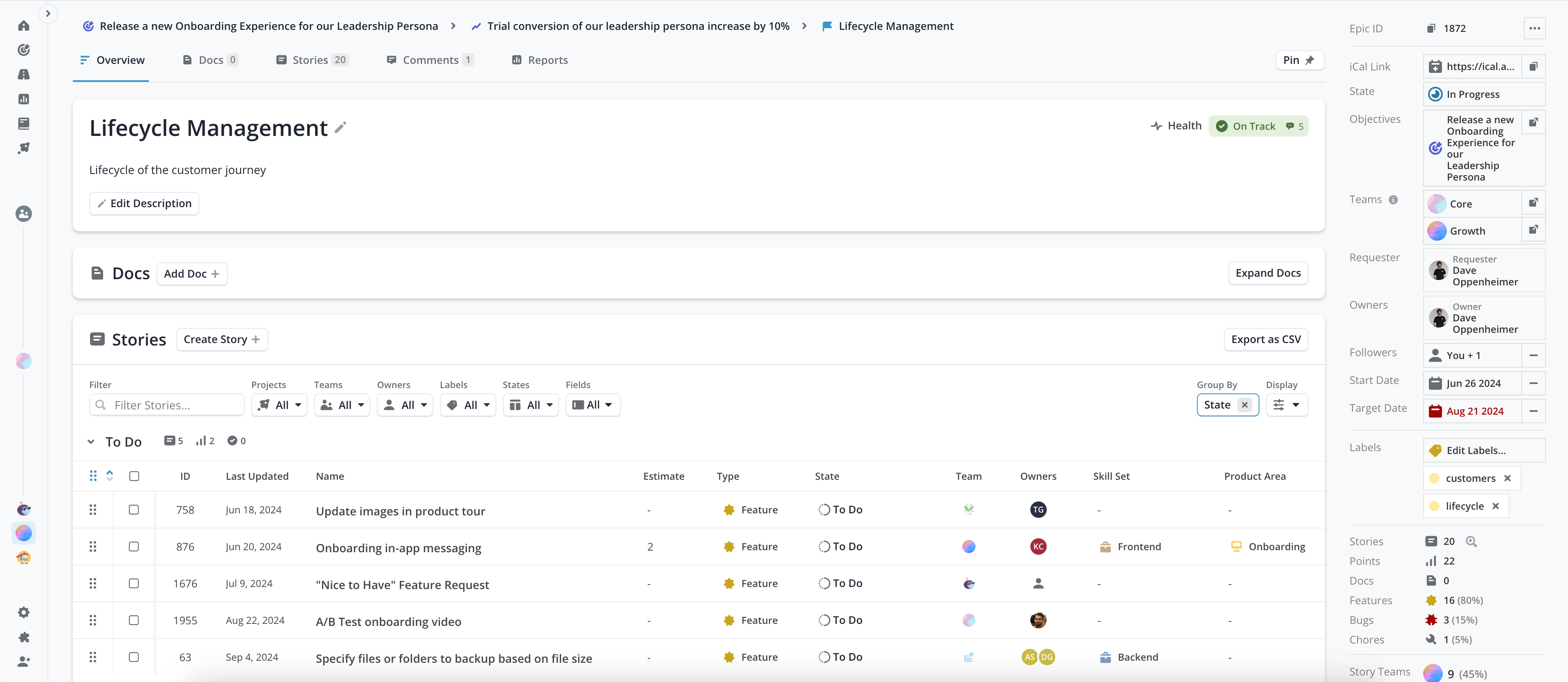Open story Onboarding in-app messaging
The image size is (1568, 682).
pyautogui.click(x=398, y=547)
